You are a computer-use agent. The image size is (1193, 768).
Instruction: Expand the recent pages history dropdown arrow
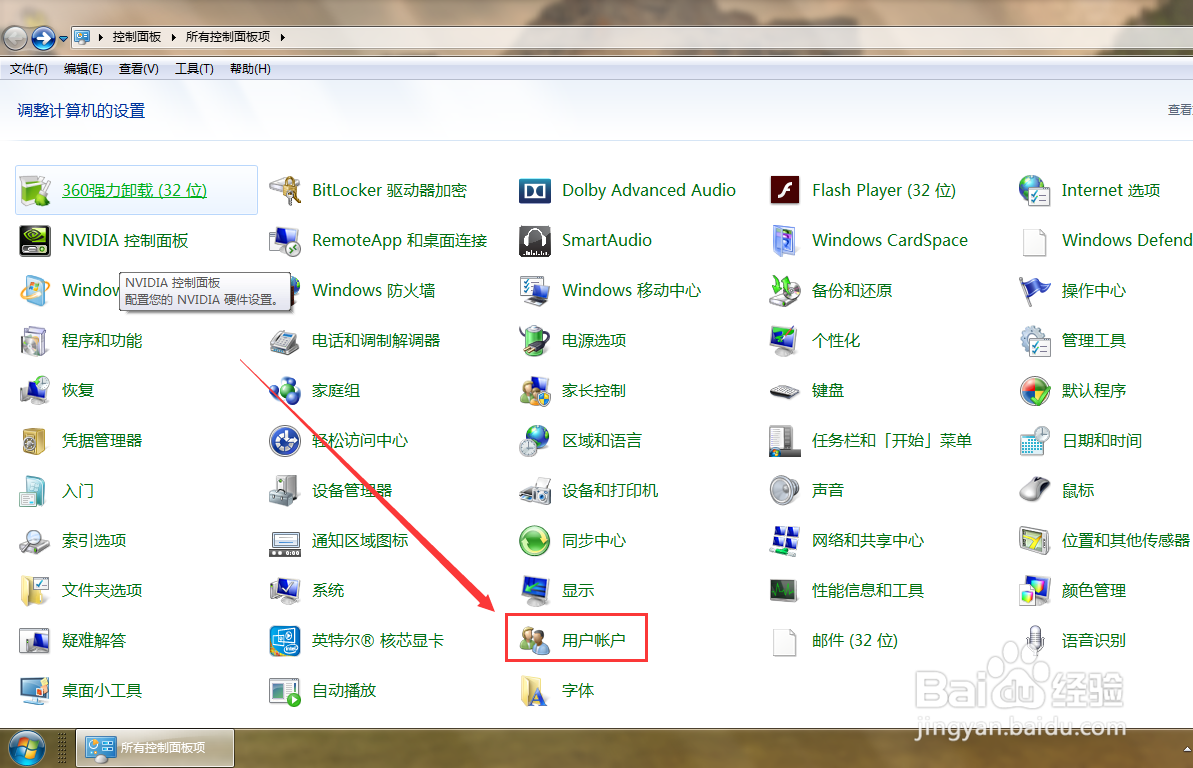[63, 38]
